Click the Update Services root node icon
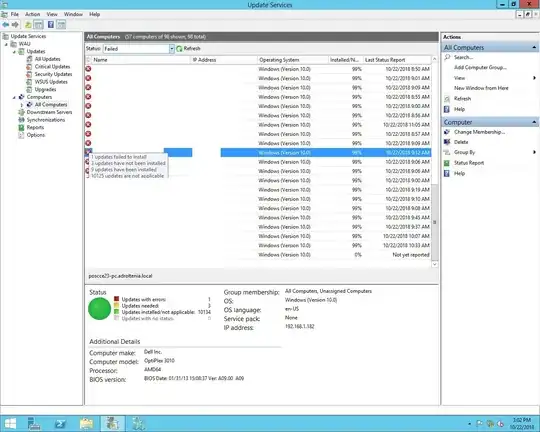This screenshot has height=432, width=540. coord(6,36)
